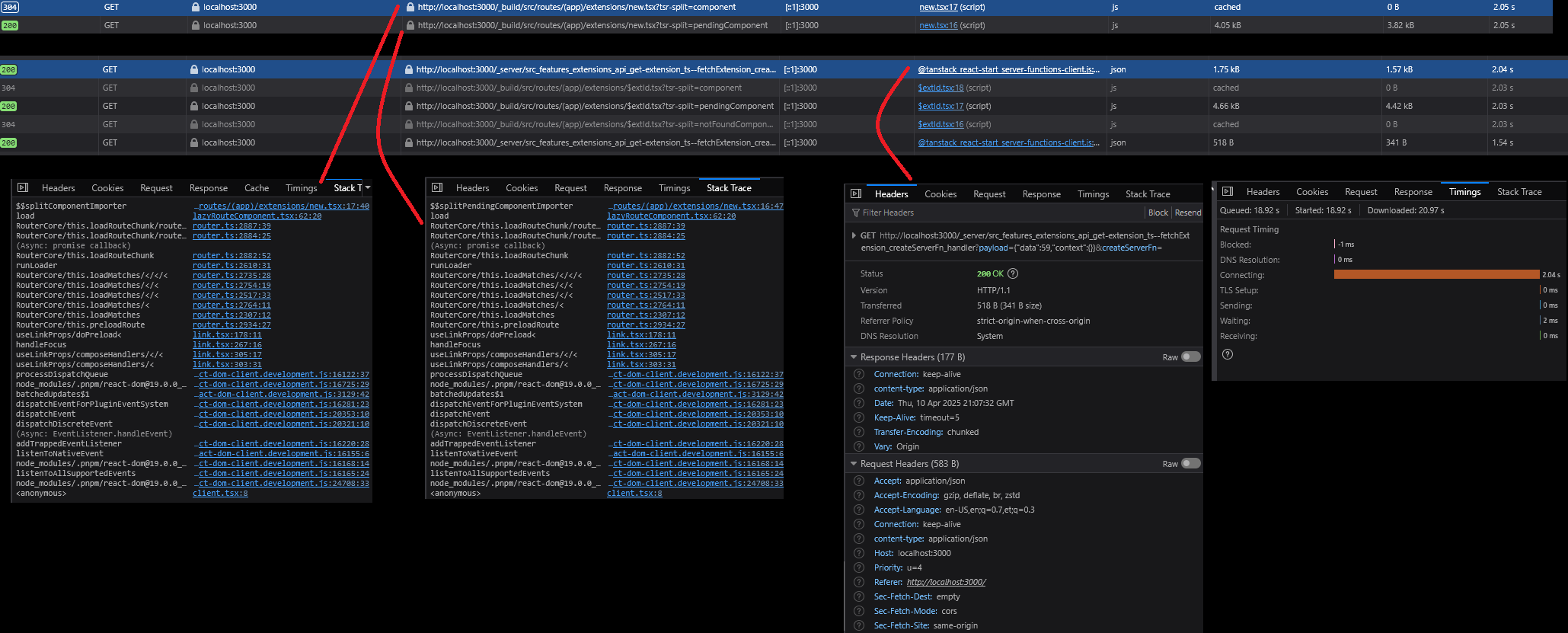Open $extId.tsx:16 initiator link
This screenshot has height=633, width=1568.
[940, 124]
